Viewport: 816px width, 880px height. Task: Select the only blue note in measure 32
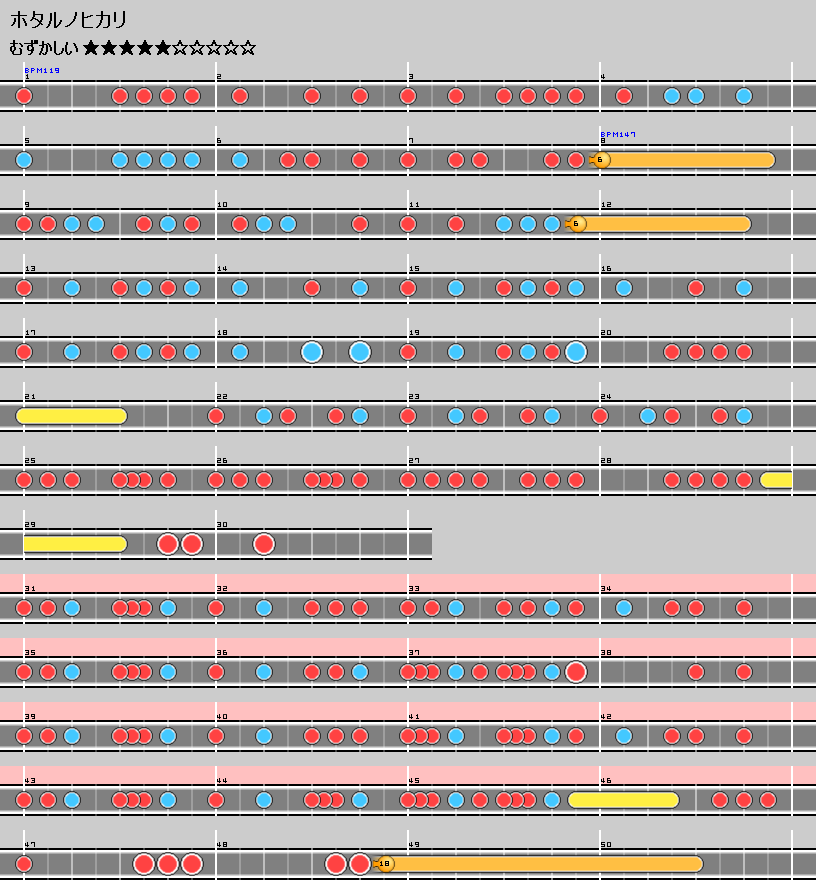click(x=264, y=608)
